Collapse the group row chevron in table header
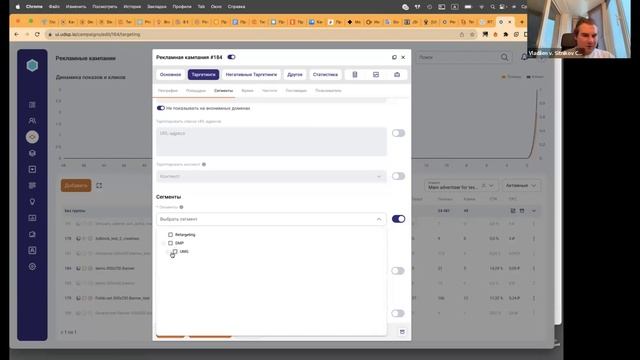 pos(533,211)
